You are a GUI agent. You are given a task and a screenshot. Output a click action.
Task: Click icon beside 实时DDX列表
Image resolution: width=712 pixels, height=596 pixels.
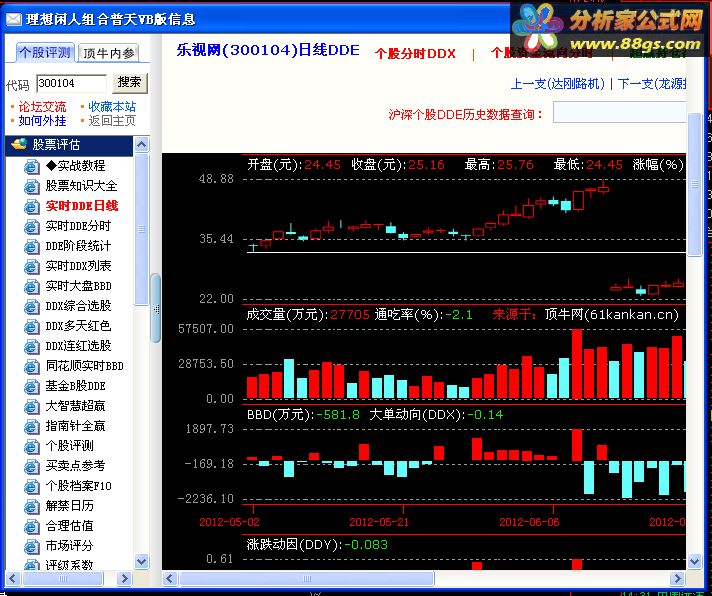(31, 266)
